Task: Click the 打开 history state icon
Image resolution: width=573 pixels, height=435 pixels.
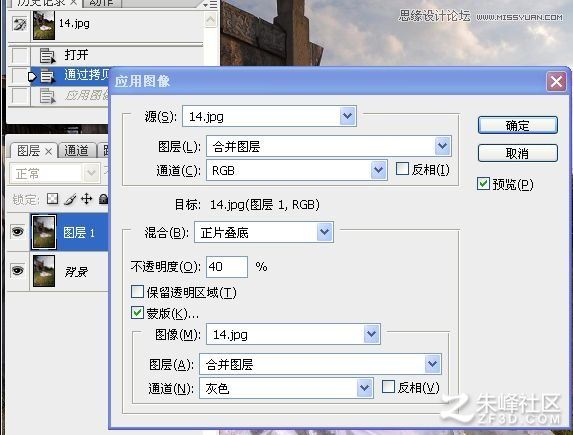Action: [47, 56]
